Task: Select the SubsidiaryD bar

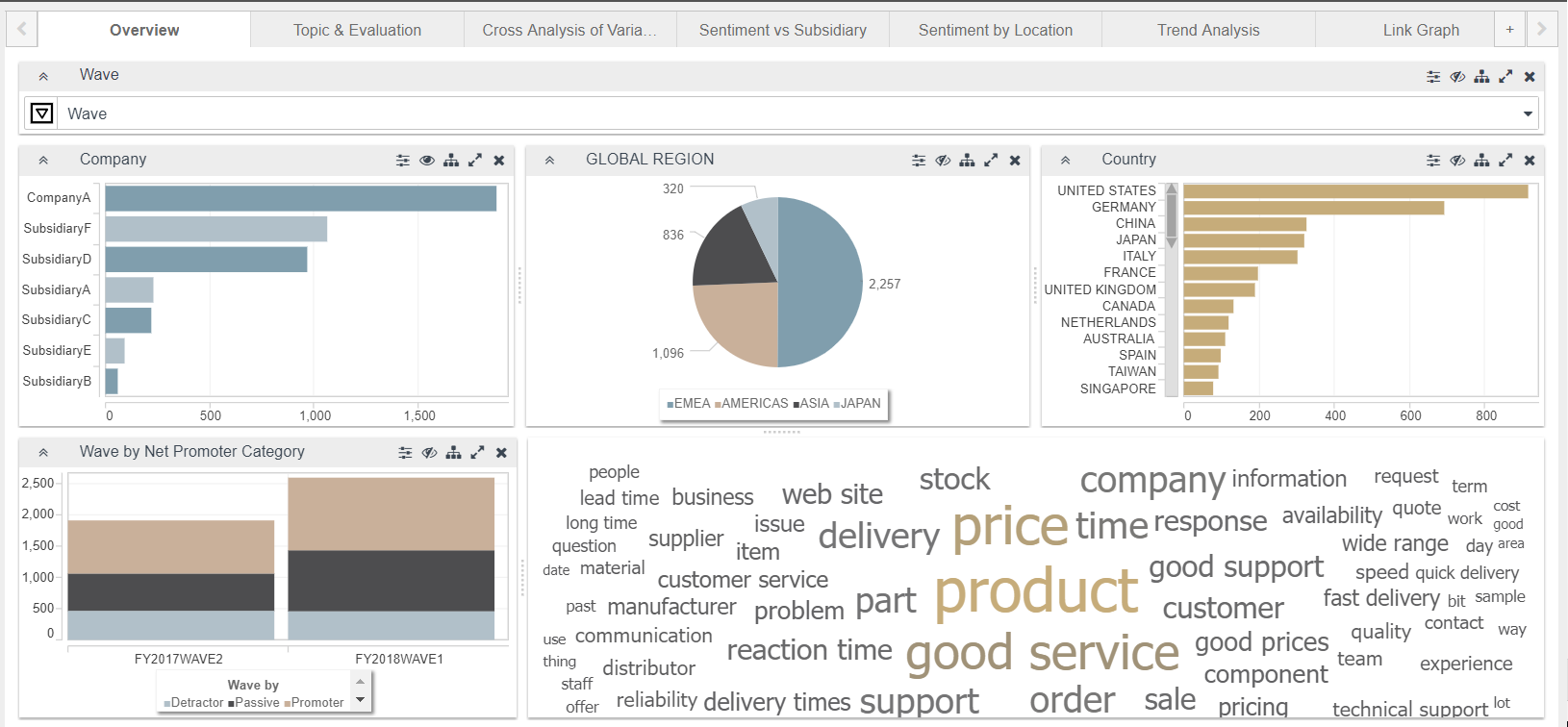Action: coord(207,260)
